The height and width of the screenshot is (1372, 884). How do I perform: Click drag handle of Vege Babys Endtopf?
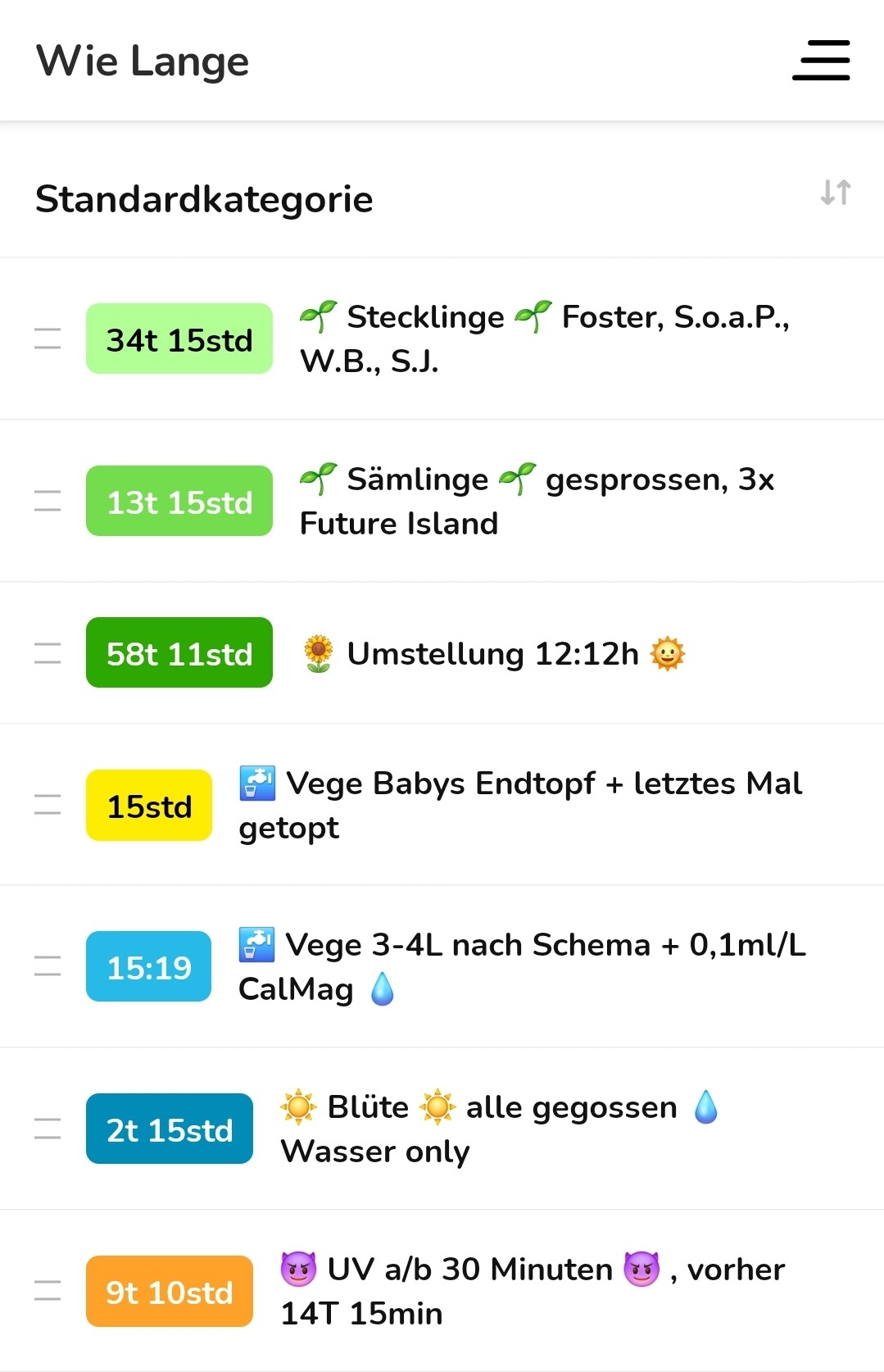[x=48, y=805]
